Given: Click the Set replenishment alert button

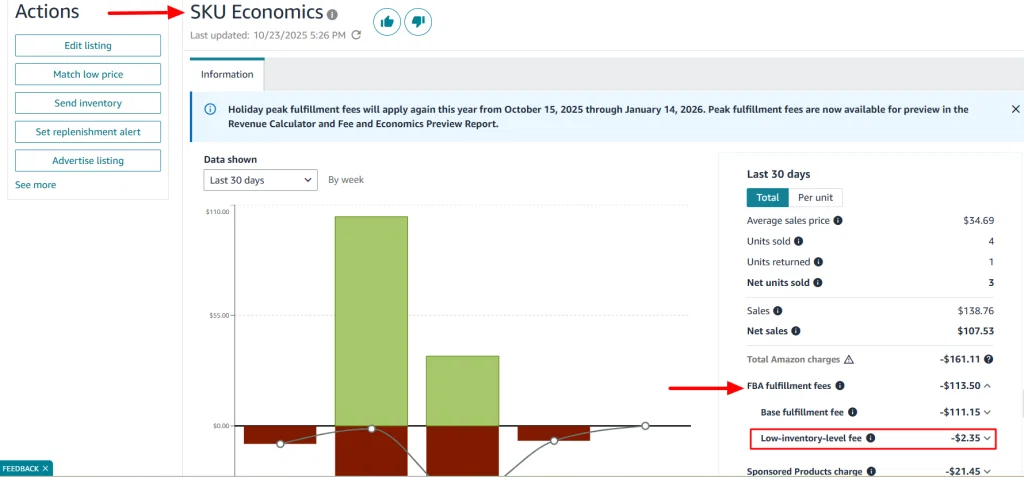Looking at the screenshot, I should tap(88, 132).
